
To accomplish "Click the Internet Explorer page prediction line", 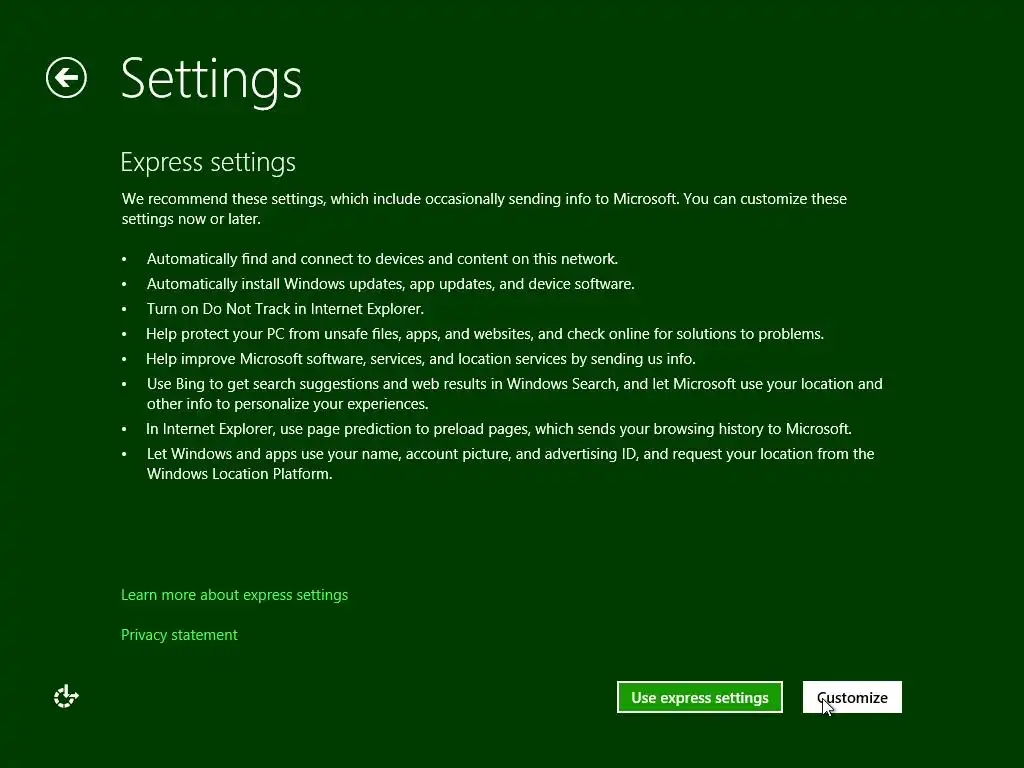I will point(498,428).
